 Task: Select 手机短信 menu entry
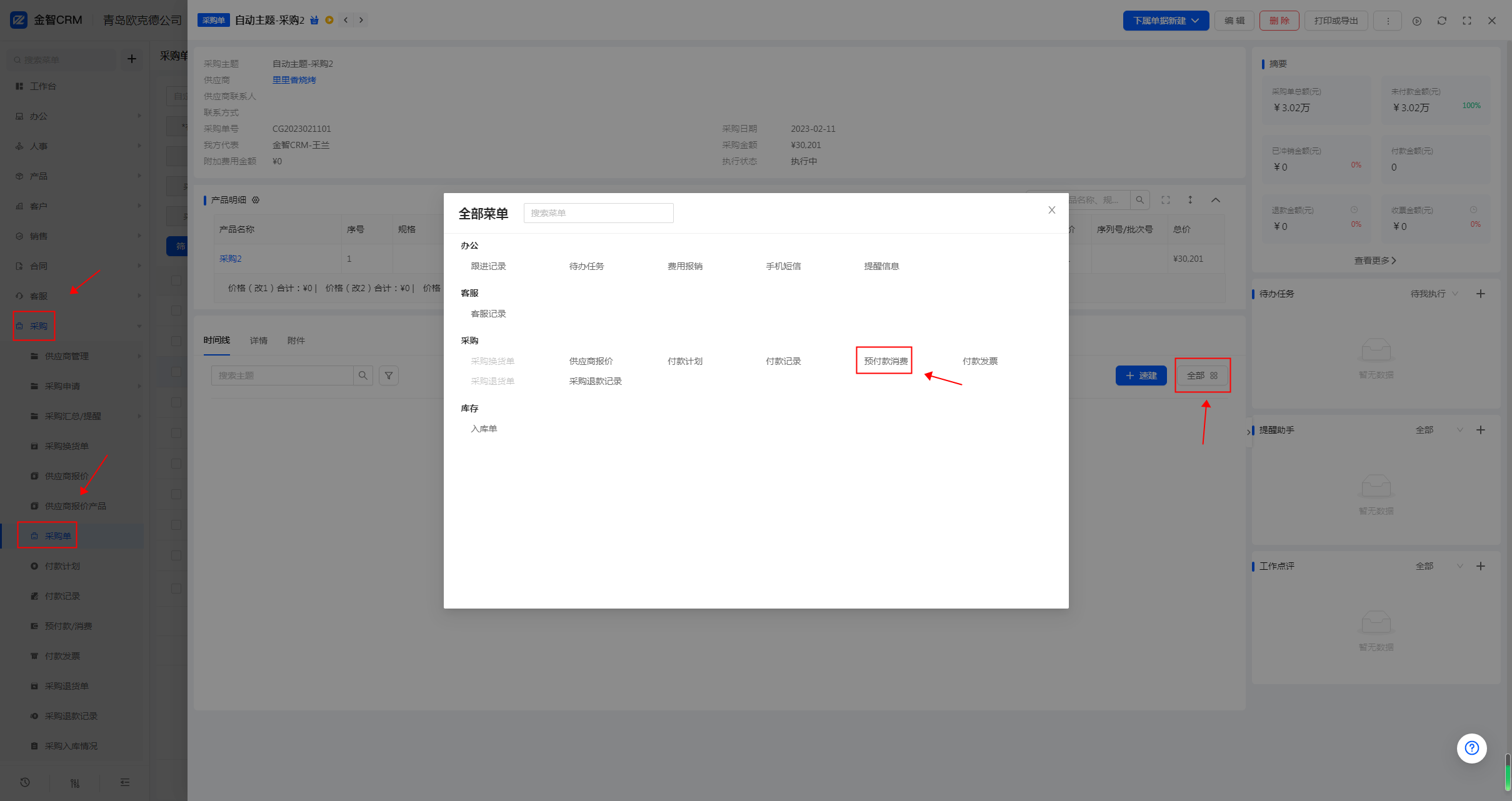[783, 266]
